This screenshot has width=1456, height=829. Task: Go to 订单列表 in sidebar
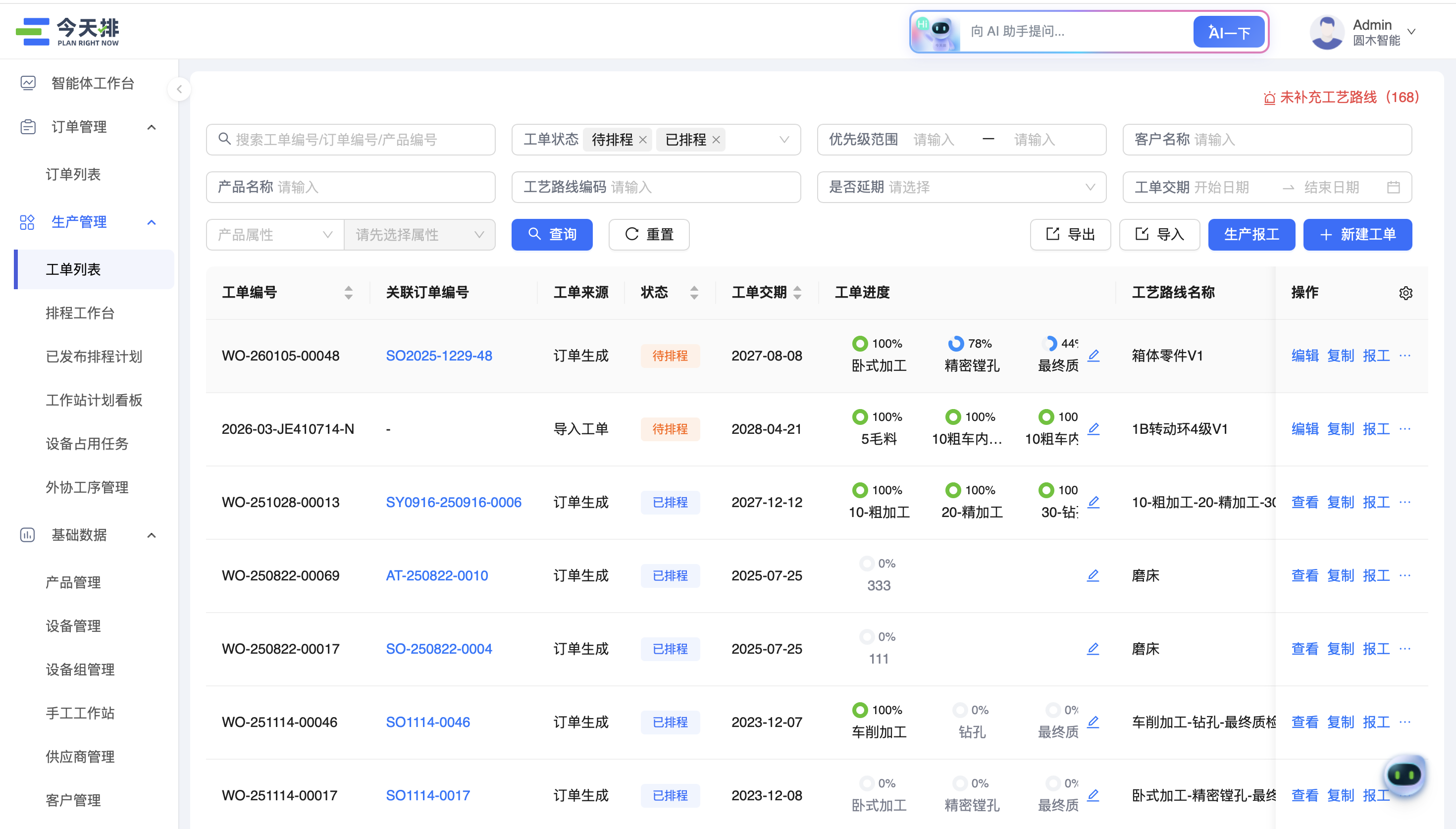click(x=73, y=174)
